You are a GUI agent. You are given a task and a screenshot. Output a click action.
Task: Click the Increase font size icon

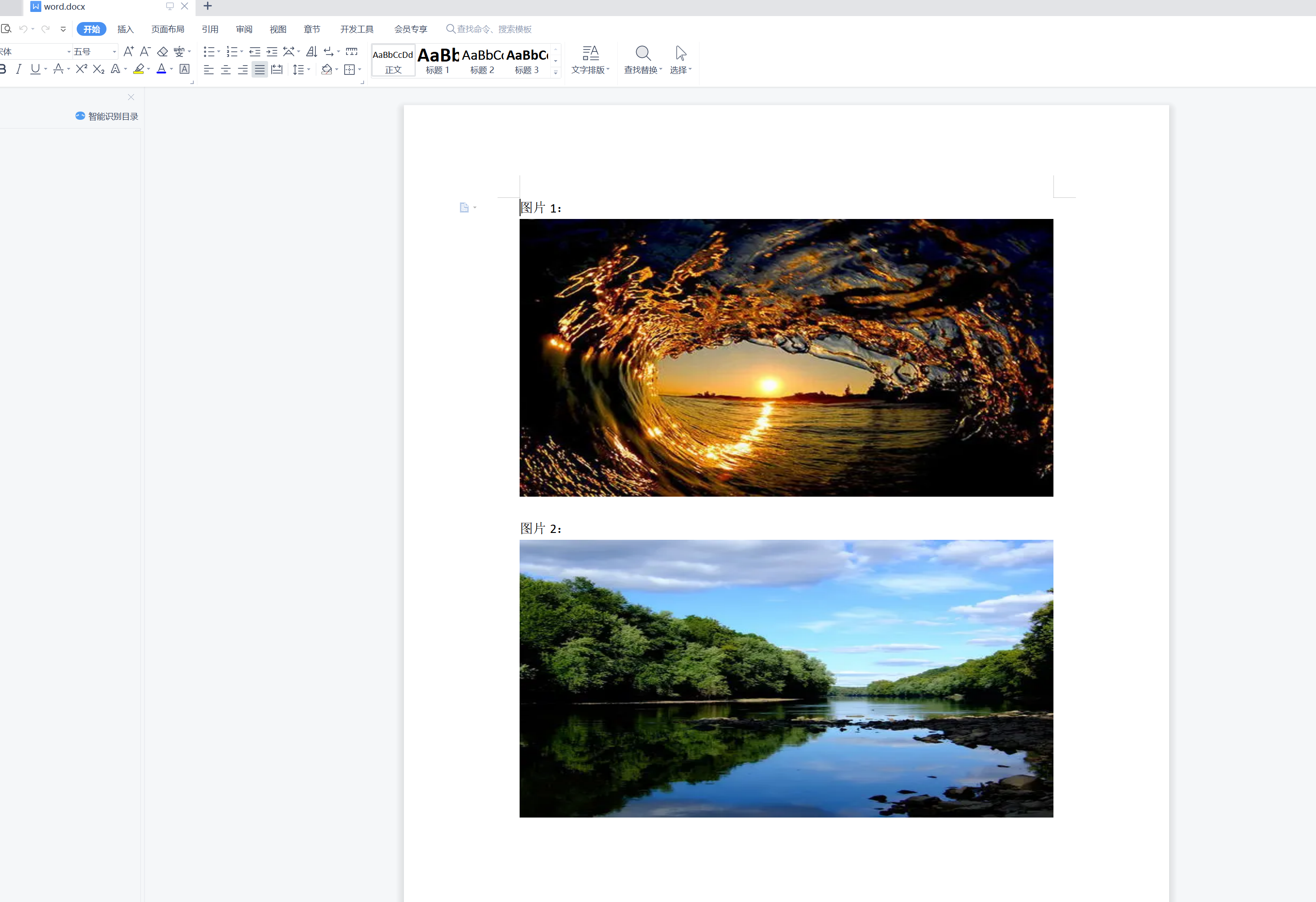[128, 51]
